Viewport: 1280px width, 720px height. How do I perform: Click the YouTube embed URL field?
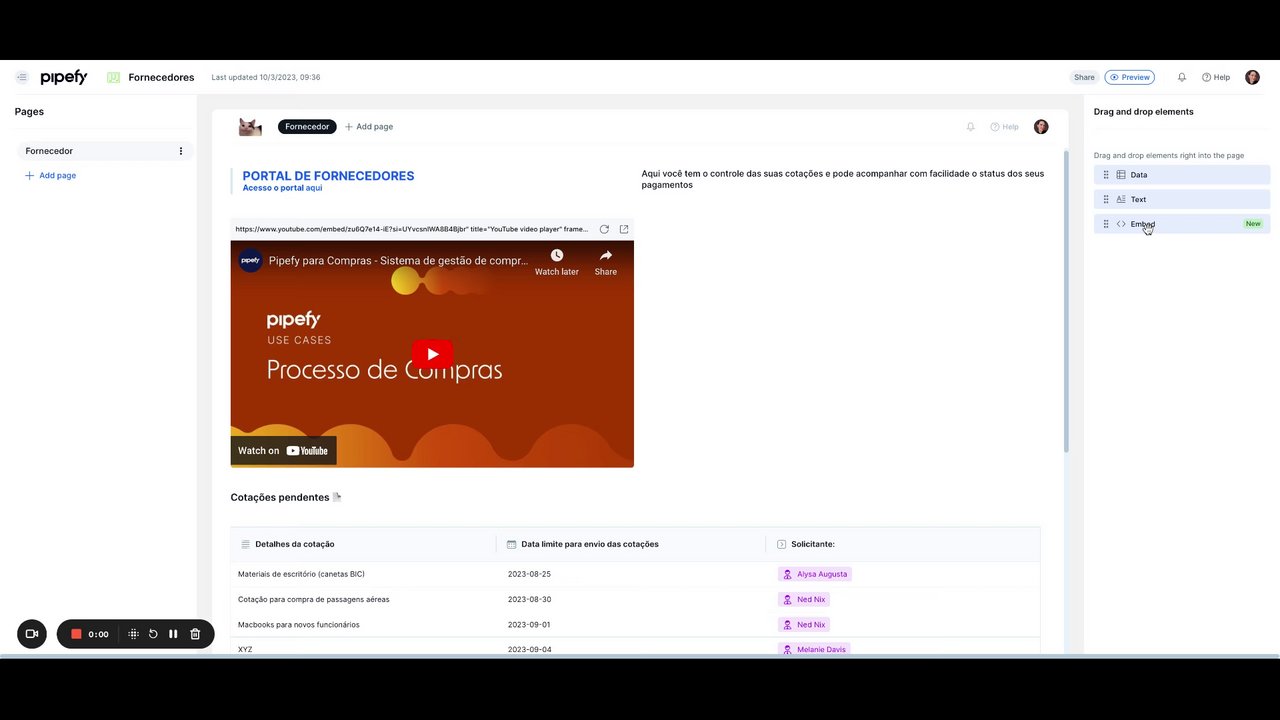point(412,229)
